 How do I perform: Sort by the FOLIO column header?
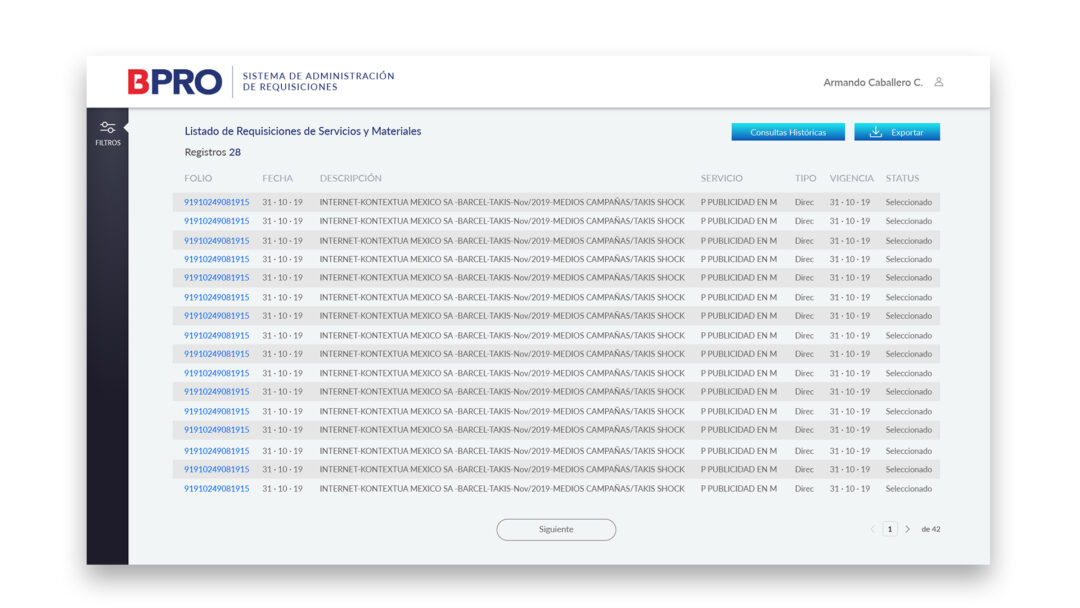point(198,178)
